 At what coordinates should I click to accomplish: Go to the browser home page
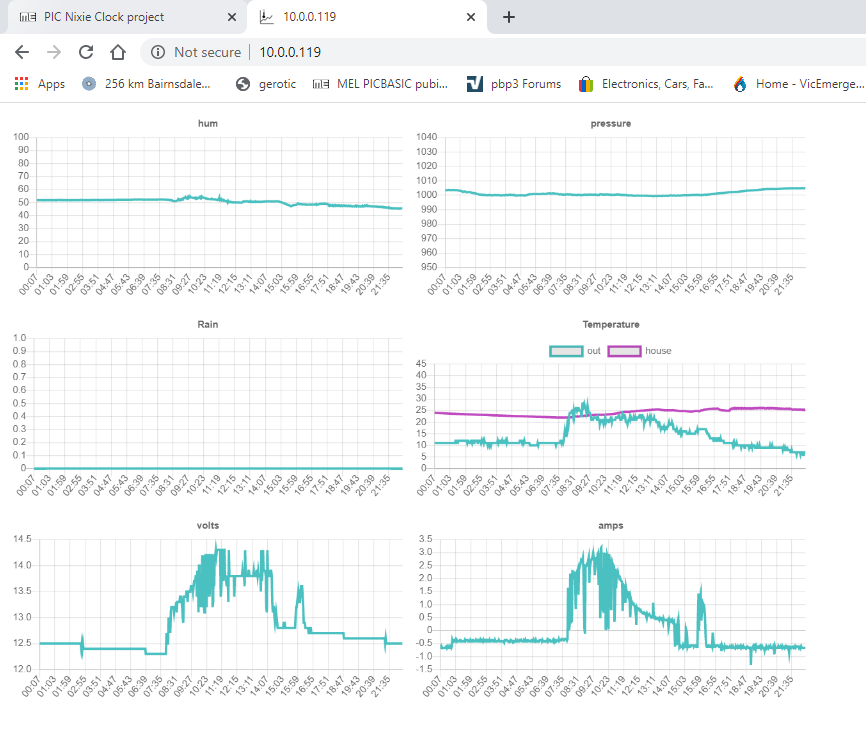coord(118,52)
